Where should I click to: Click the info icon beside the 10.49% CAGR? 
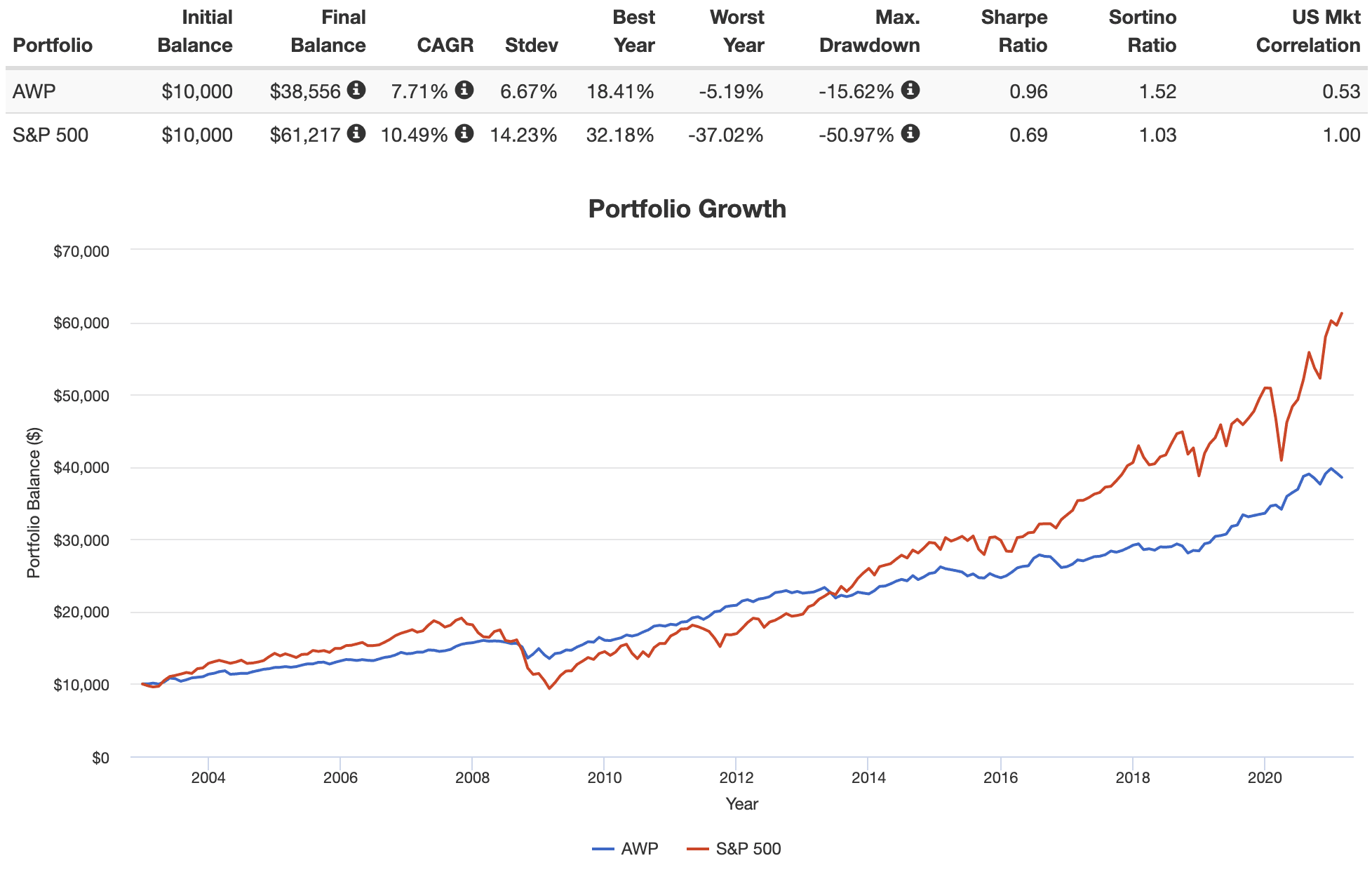(x=464, y=133)
